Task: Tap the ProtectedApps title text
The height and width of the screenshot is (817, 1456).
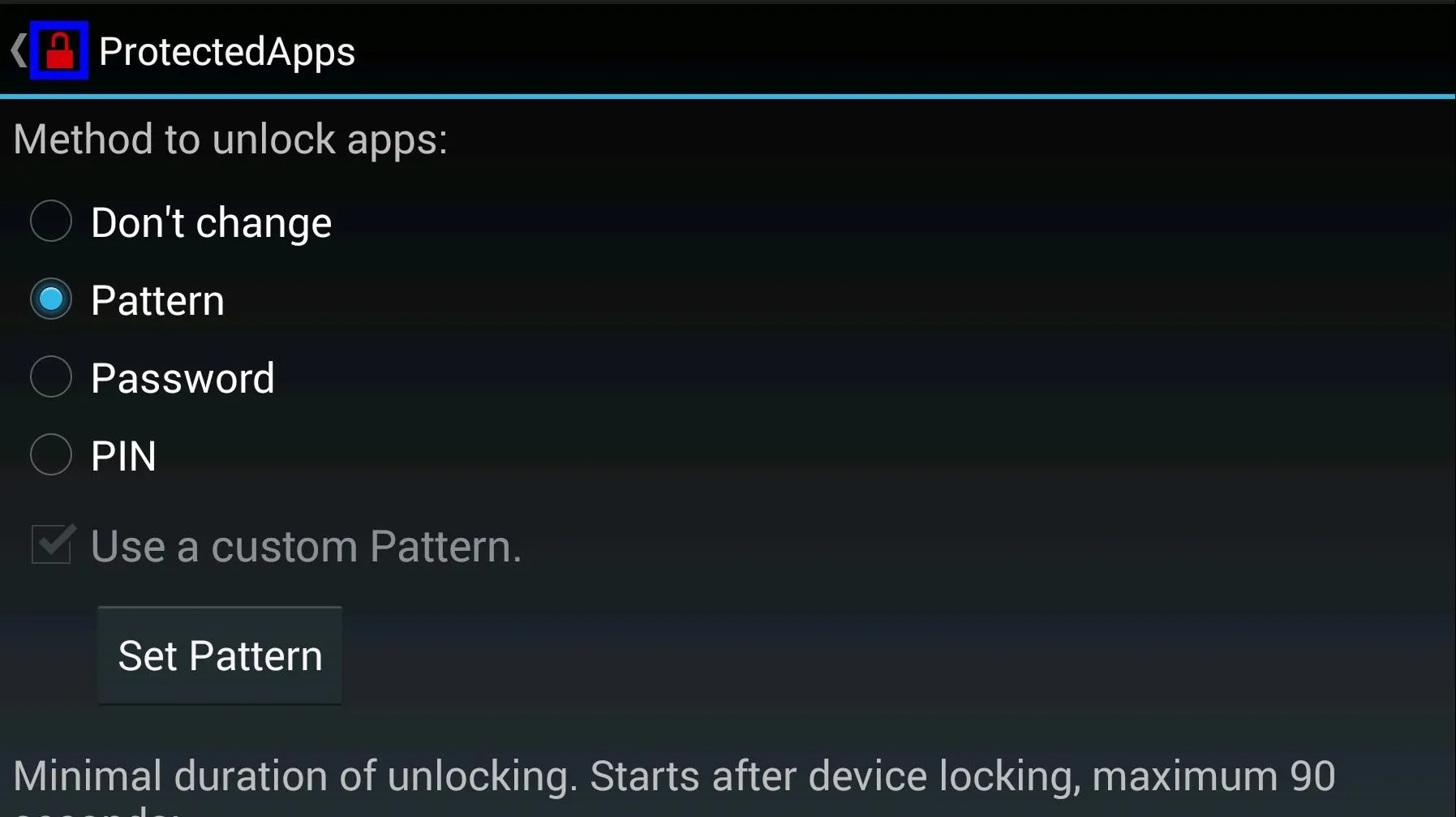Action: 227,52
